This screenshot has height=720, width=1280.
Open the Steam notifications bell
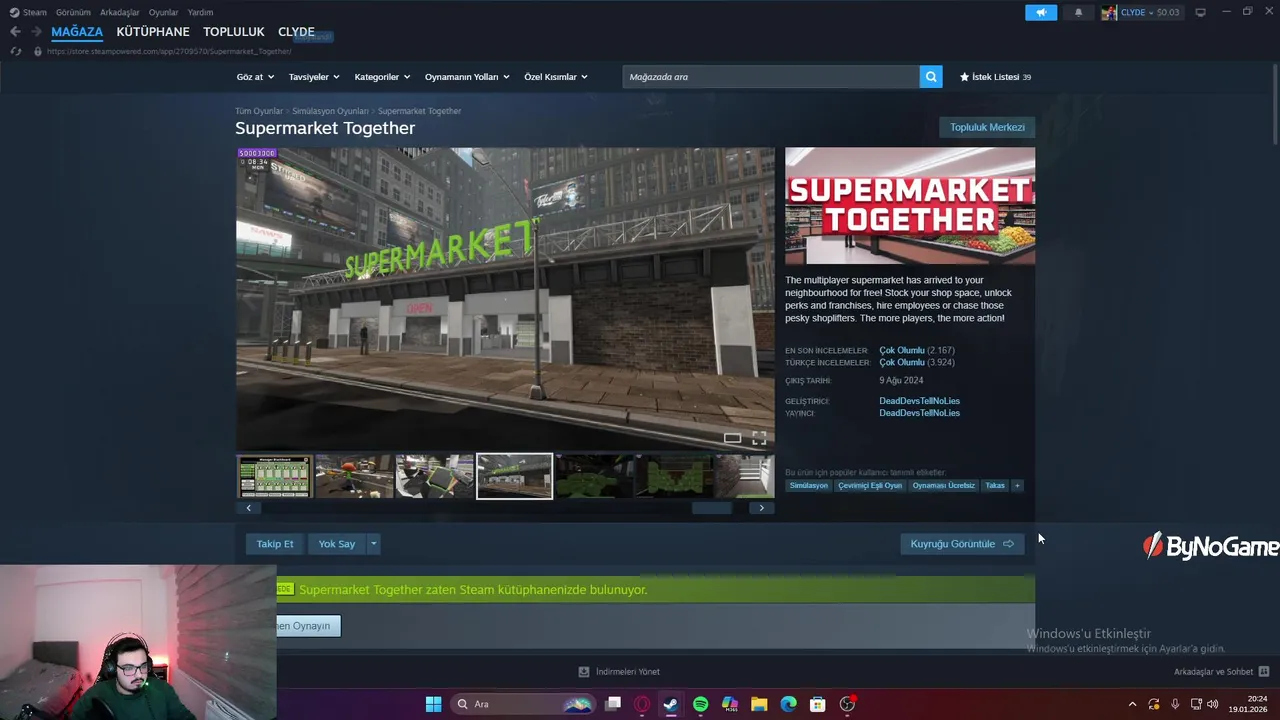[x=1078, y=12]
